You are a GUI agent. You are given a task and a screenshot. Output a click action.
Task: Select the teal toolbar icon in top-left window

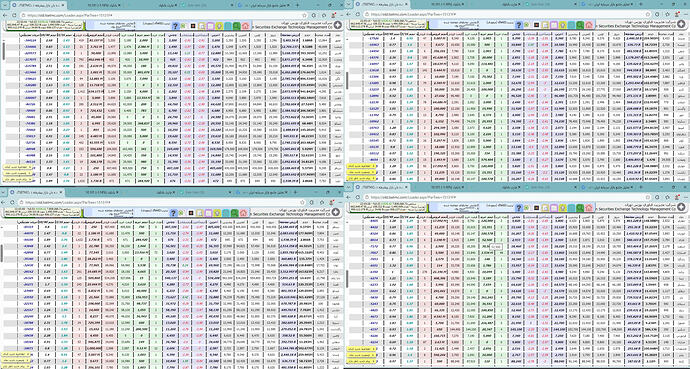click(228, 26)
